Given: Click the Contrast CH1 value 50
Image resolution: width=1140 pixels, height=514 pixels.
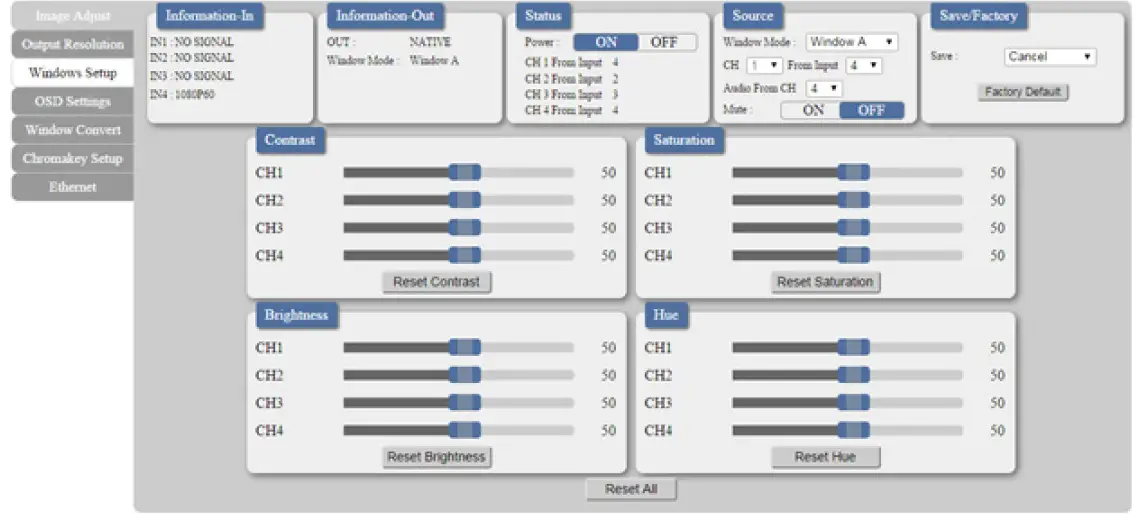Looking at the screenshot, I should click(609, 173).
